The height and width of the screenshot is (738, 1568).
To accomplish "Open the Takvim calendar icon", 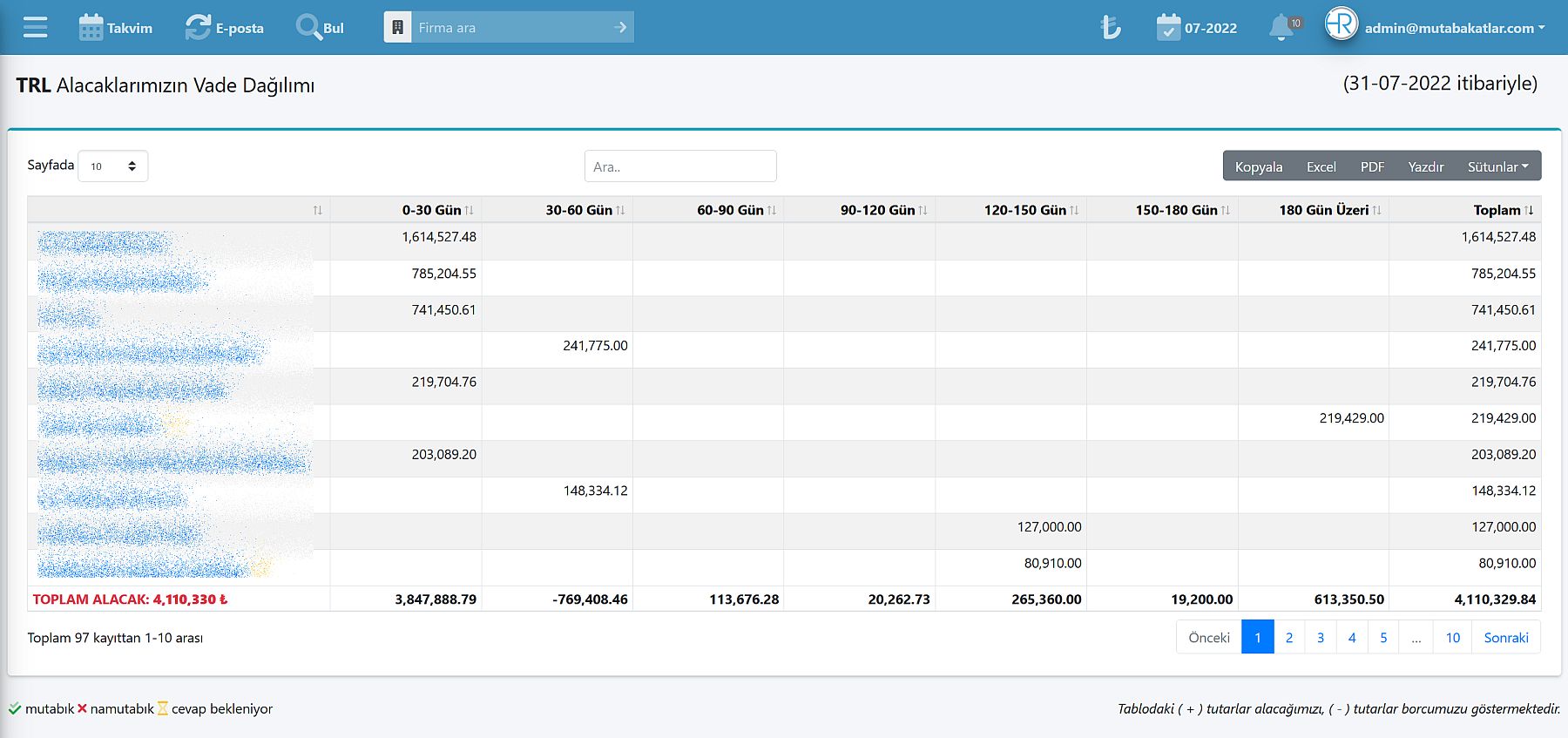I will pos(91,28).
